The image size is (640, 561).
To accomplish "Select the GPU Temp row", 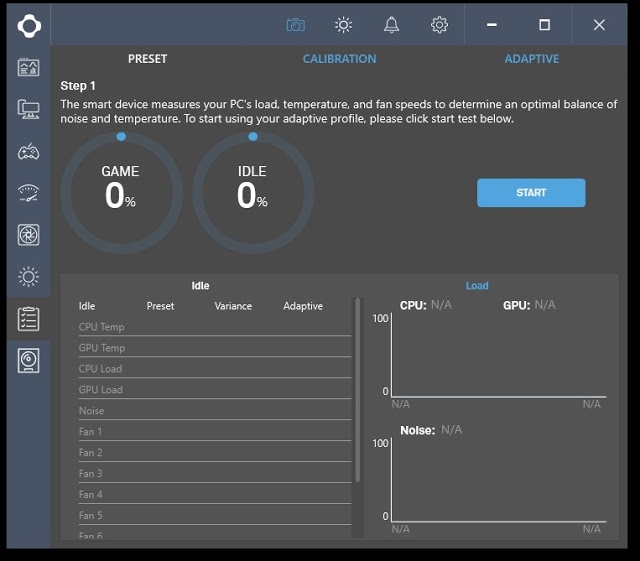I will [215, 348].
